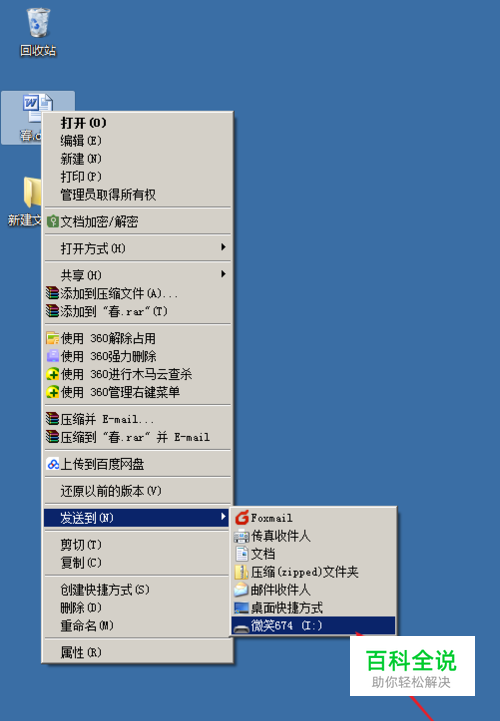The width and height of the screenshot is (500, 721).
Task: Choose 重命名(M) in the context menu
Action: (x=138, y=625)
